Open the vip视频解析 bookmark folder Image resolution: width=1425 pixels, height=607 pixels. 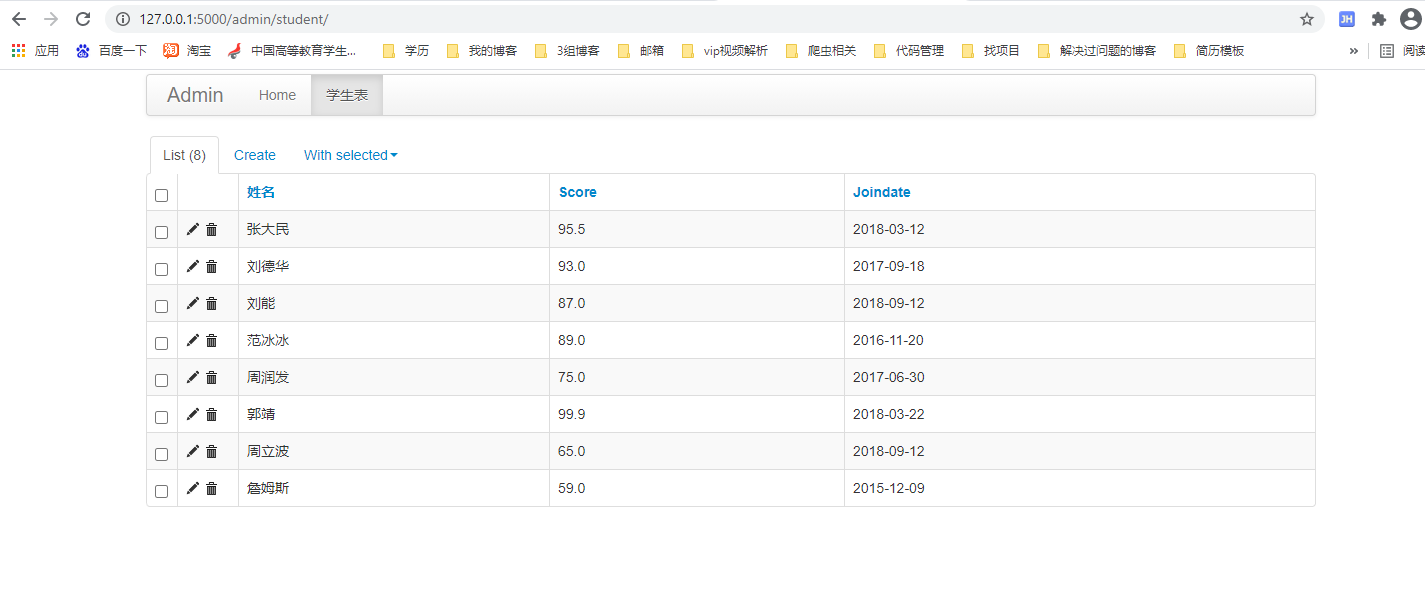tap(724, 50)
